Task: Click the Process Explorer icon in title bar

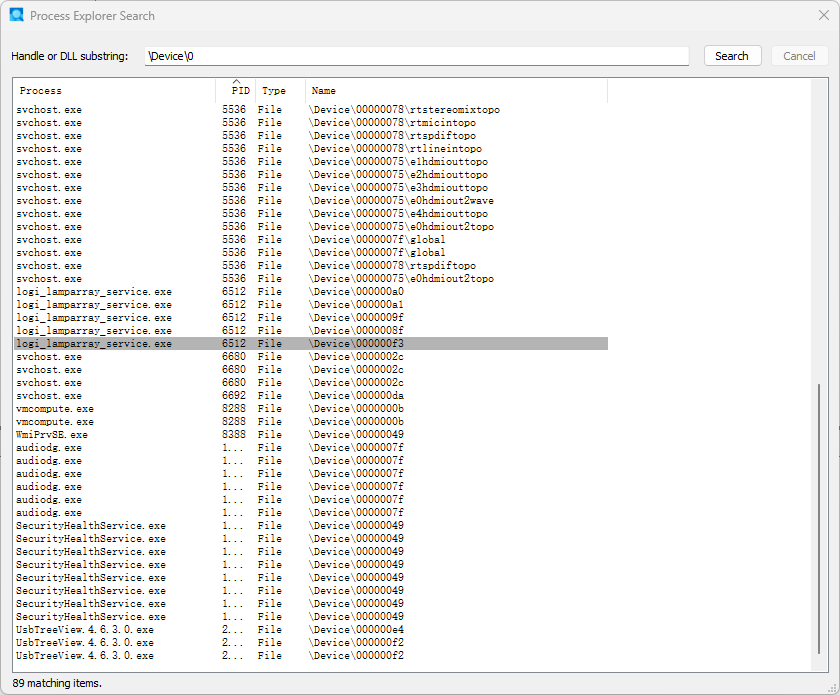Action: 17,15
